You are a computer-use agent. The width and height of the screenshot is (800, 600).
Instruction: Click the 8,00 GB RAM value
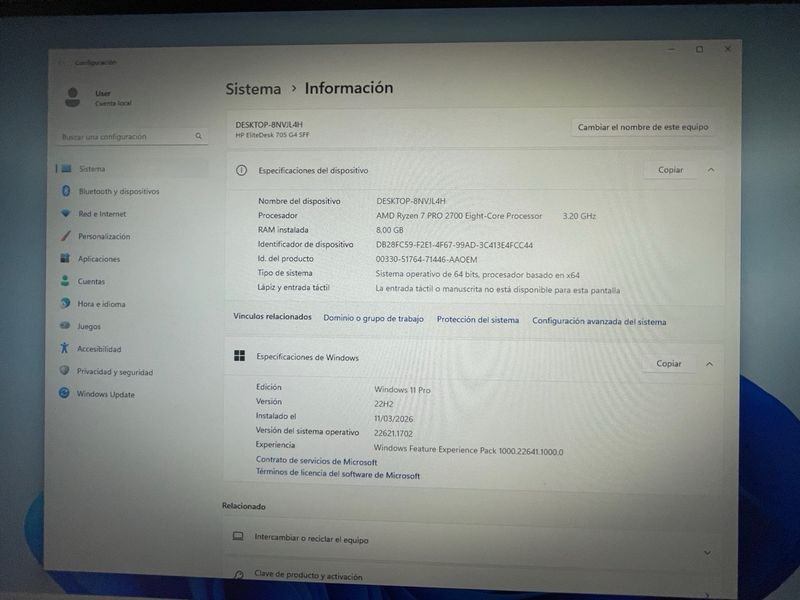coord(390,230)
